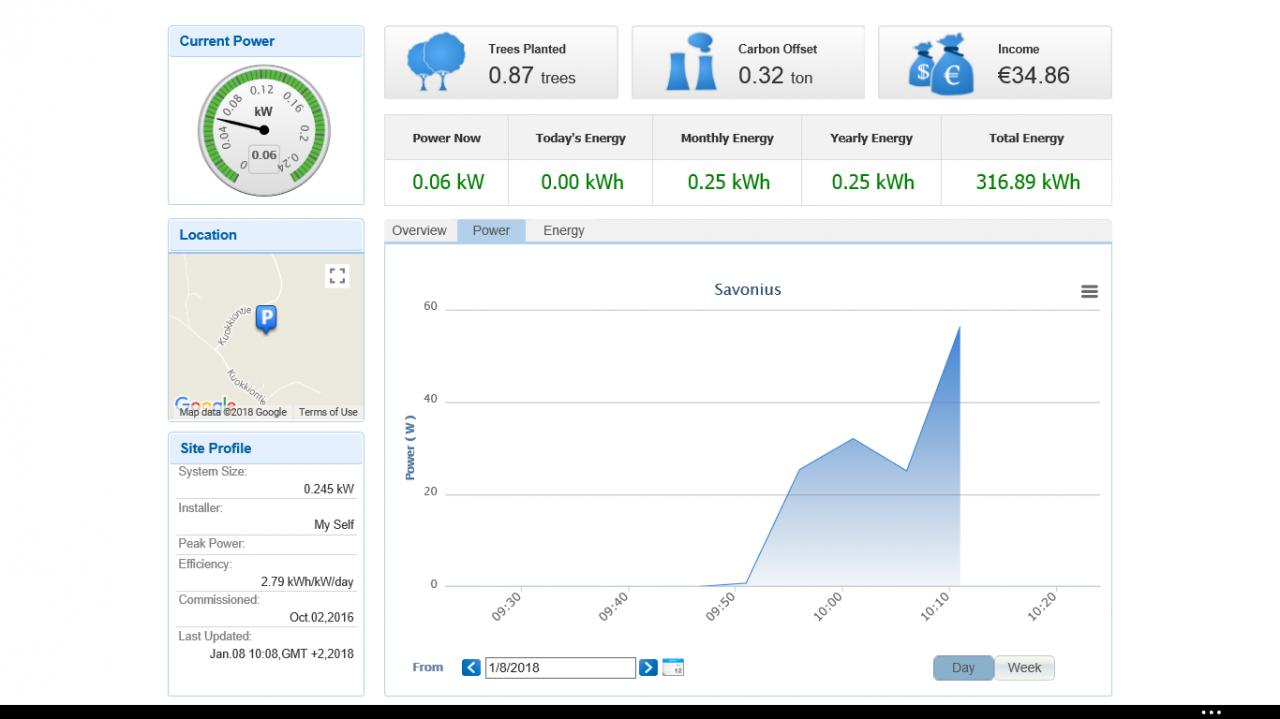Image resolution: width=1280 pixels, height=719 pixels.
Task: Select the Power tab
Action: coord(491,231)
